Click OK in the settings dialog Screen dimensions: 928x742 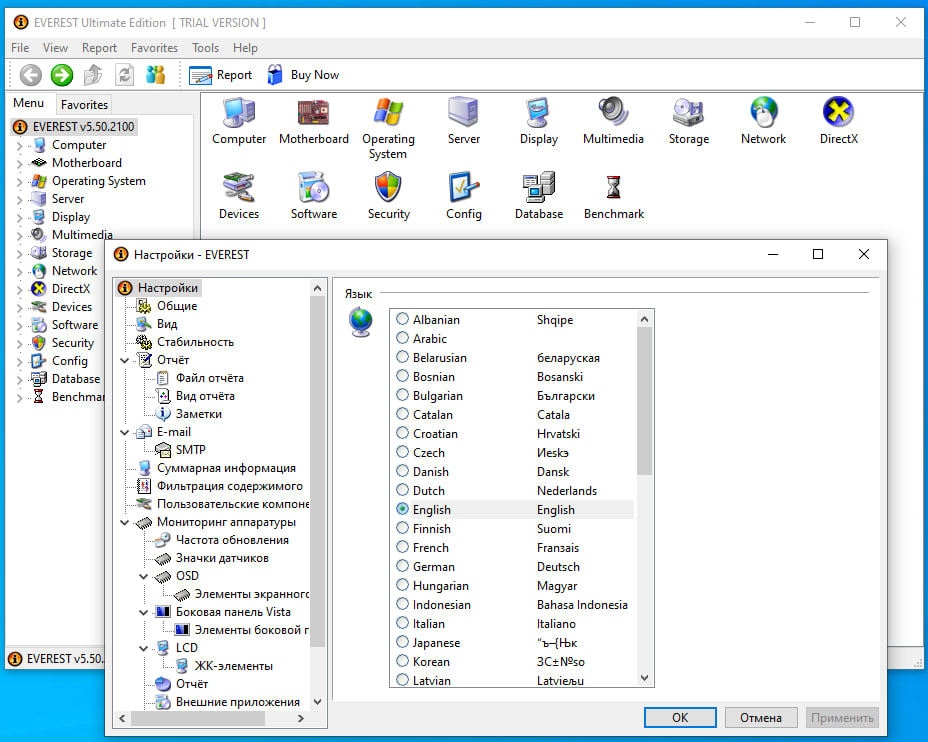pyautogui.click(x=680, y=718)
